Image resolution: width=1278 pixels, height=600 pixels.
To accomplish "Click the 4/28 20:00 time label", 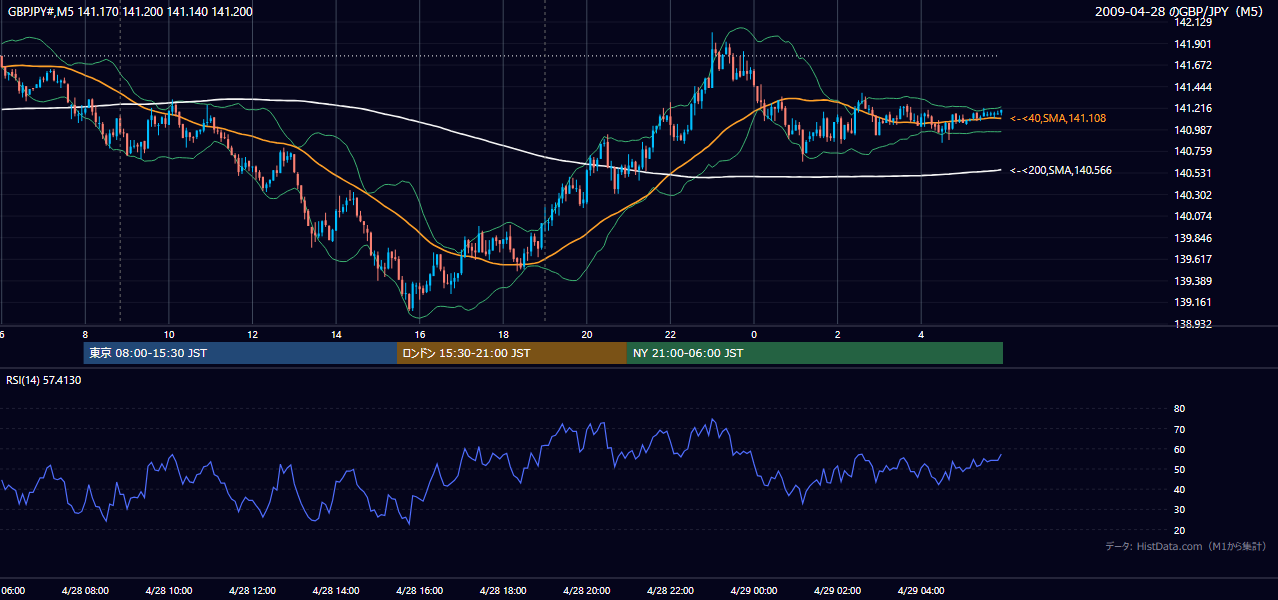I will pyautogui.click(x=587, y=590).
